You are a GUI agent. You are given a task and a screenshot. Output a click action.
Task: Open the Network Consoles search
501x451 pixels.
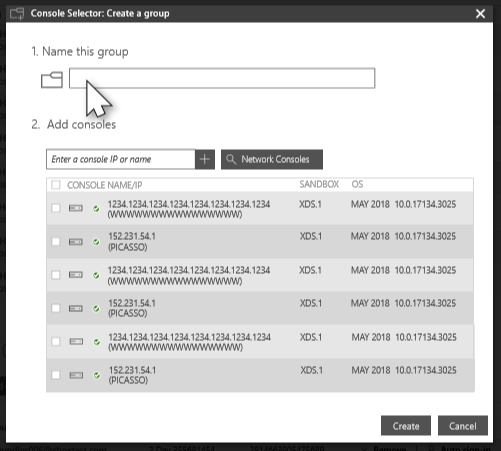pos(272,159)
